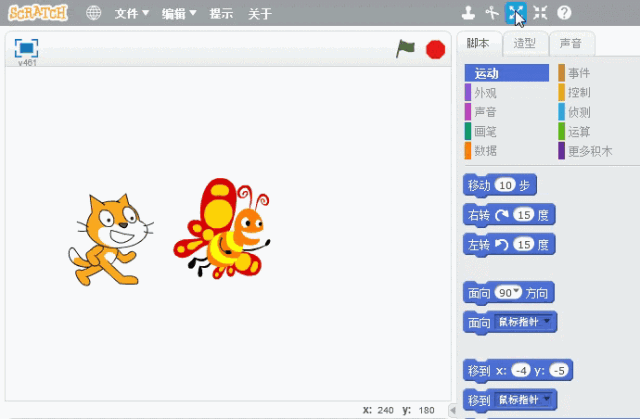640x419 pixels.
Task: Collapse the stage with the side arrow
Action: pos(452,410)
